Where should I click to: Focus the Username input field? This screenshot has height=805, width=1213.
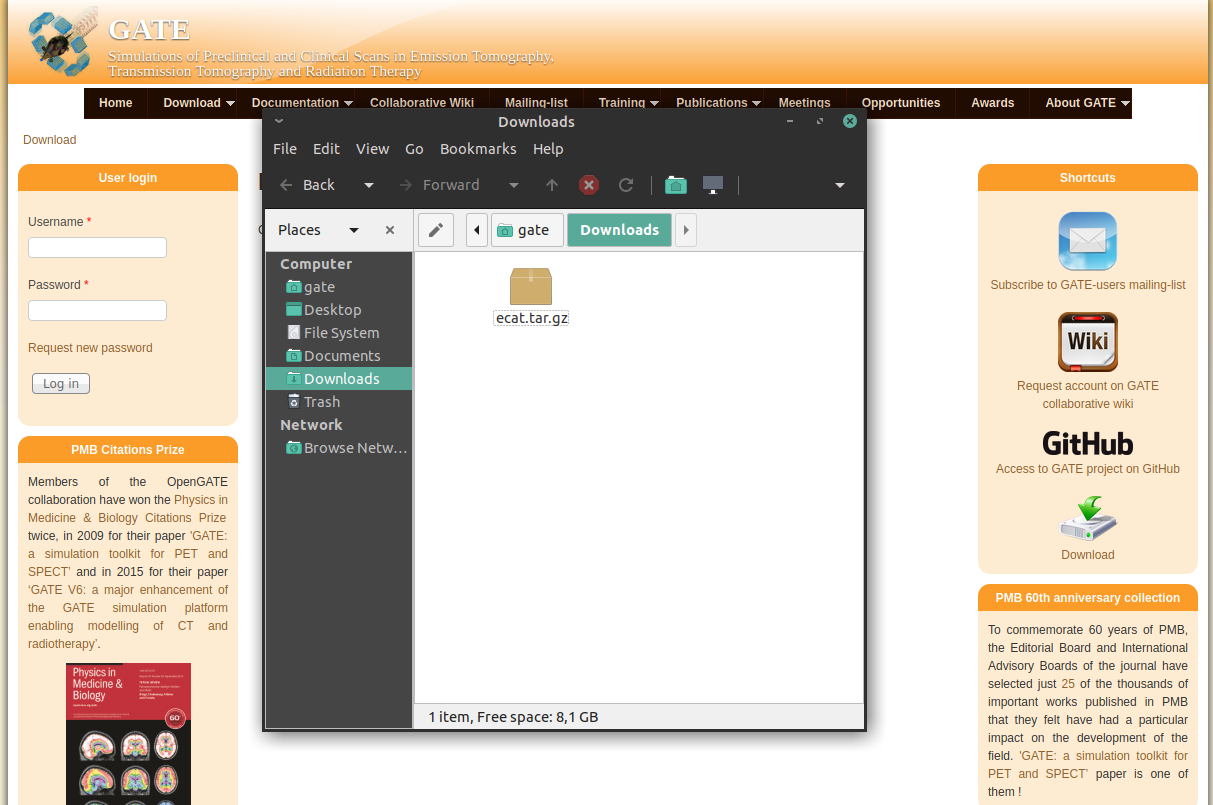pos(97,248)
